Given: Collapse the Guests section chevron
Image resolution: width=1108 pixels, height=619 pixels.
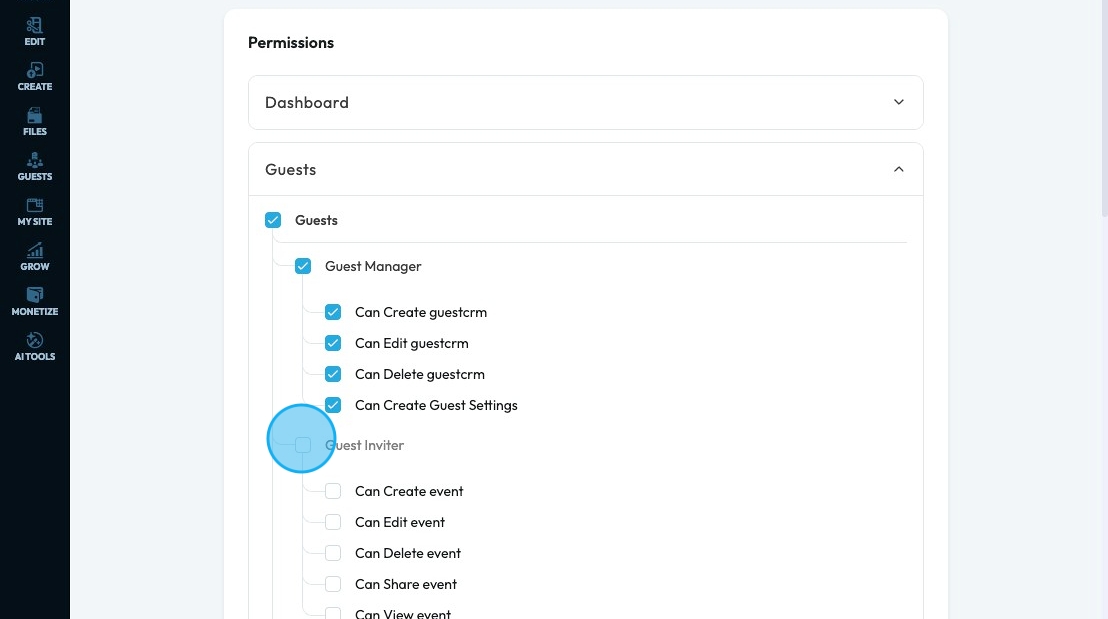Looking at the screenshot, I should point(899,169).
